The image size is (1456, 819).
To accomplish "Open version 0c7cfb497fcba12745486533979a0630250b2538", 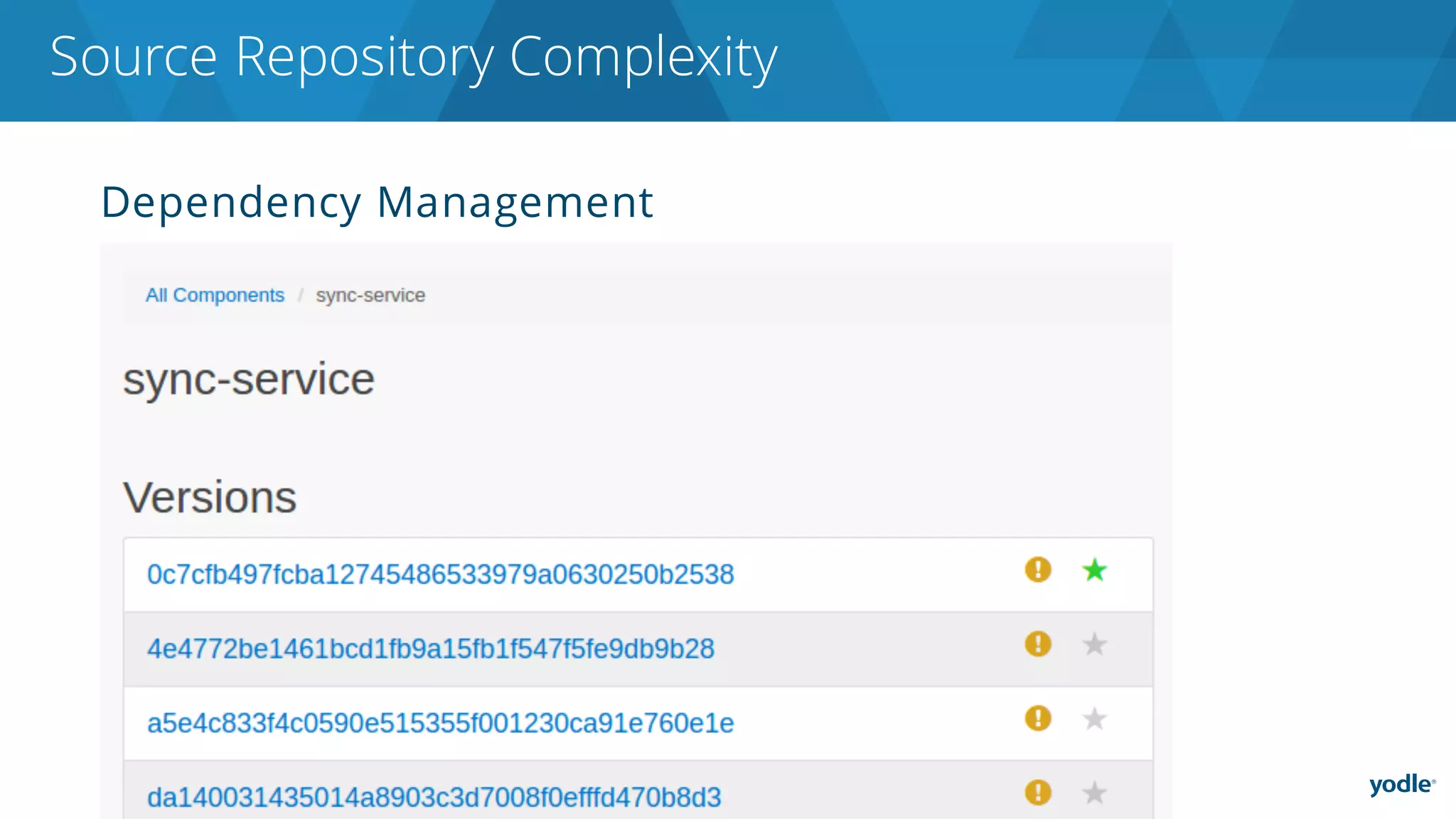I will (440, 574).
